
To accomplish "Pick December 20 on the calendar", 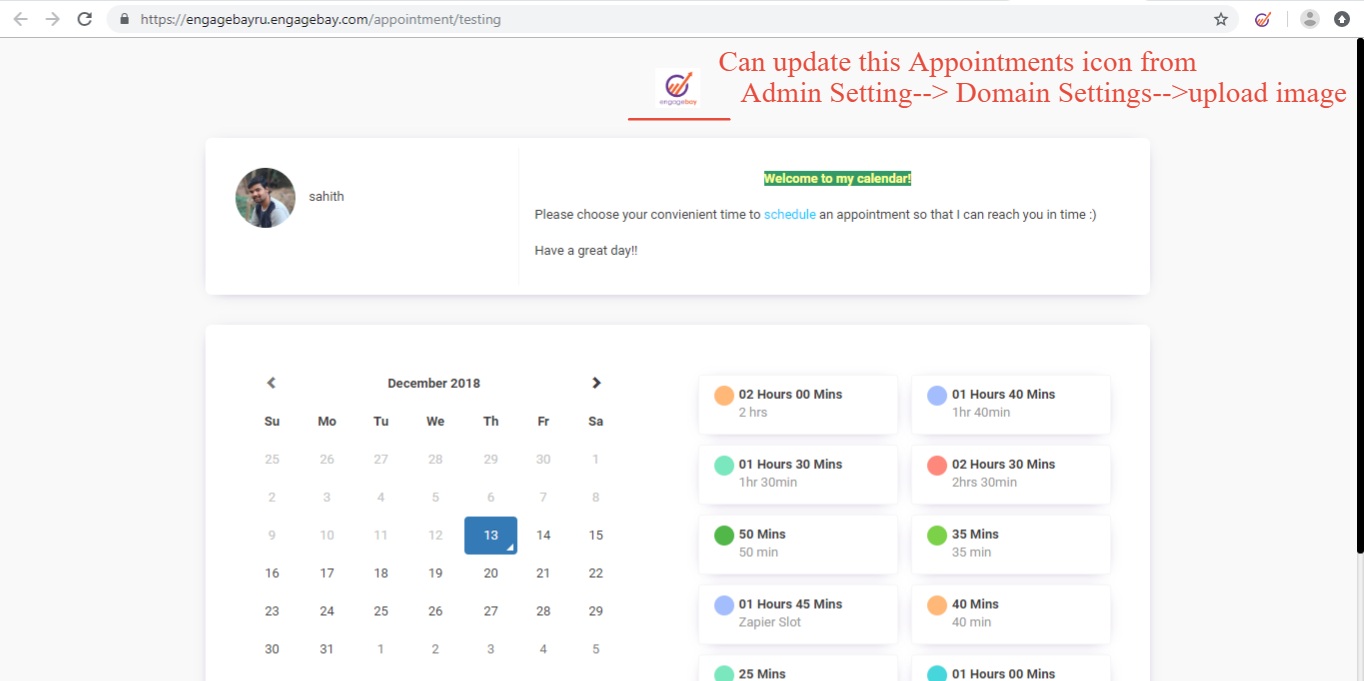I will point(491,574).
